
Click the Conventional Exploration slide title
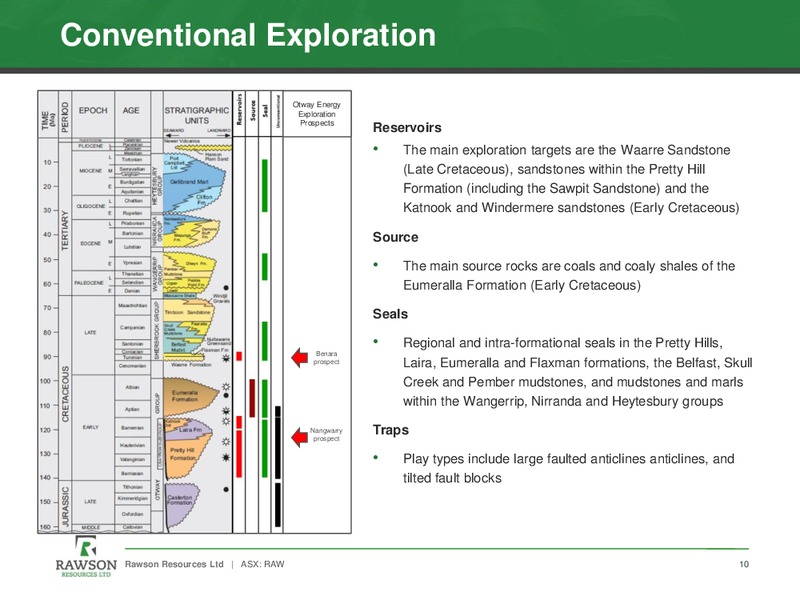pos(248,35)
